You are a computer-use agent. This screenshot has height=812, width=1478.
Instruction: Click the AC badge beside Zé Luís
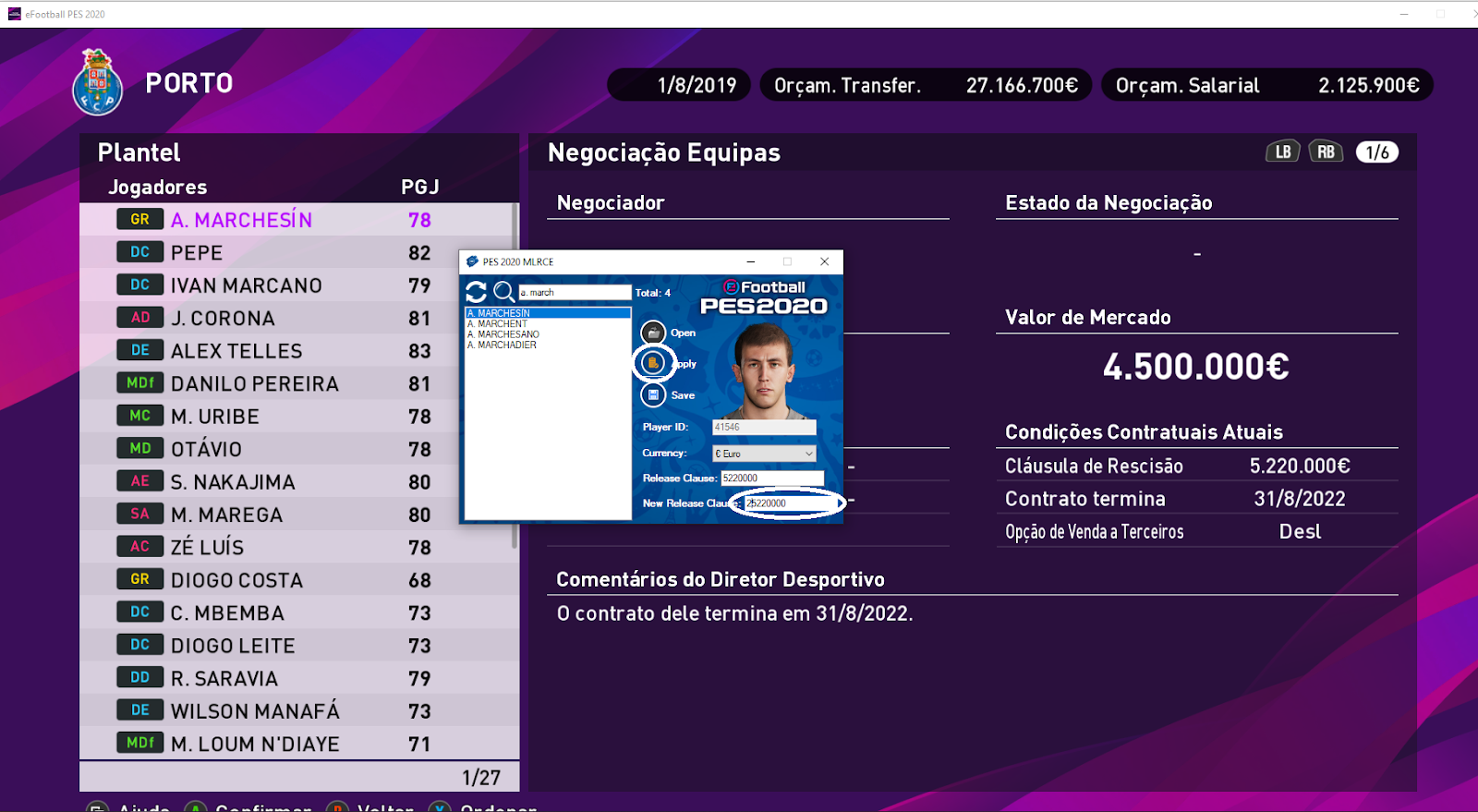pos(140,546)
